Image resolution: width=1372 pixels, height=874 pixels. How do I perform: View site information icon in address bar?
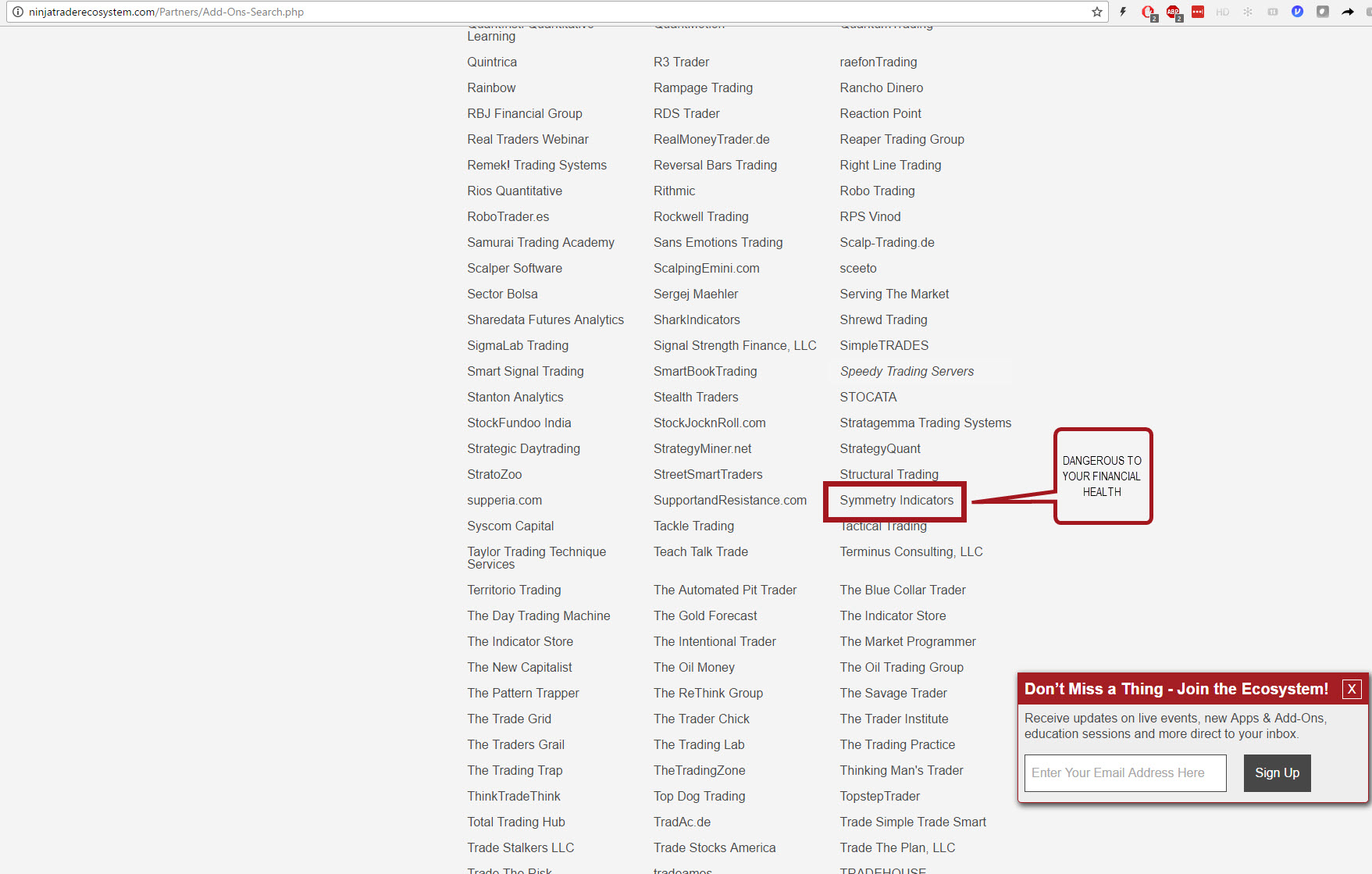click(18, 12)
